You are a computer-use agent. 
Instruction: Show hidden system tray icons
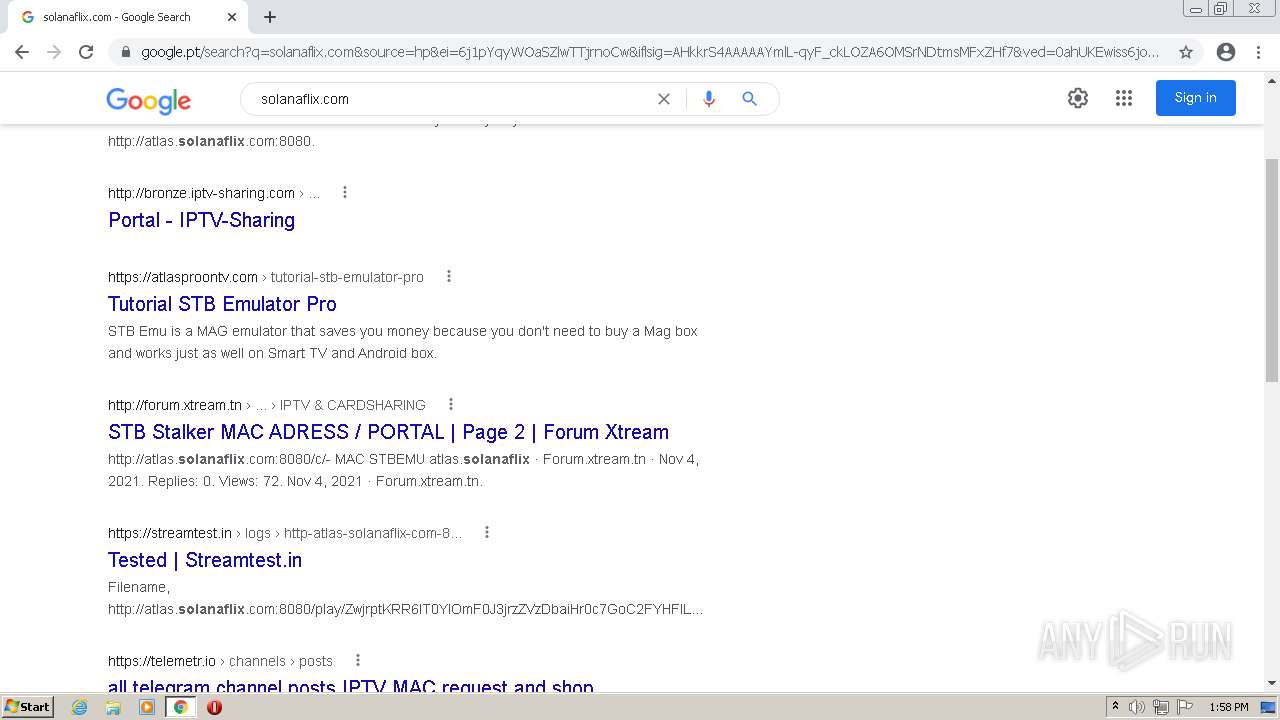(x=1115, y=707)
